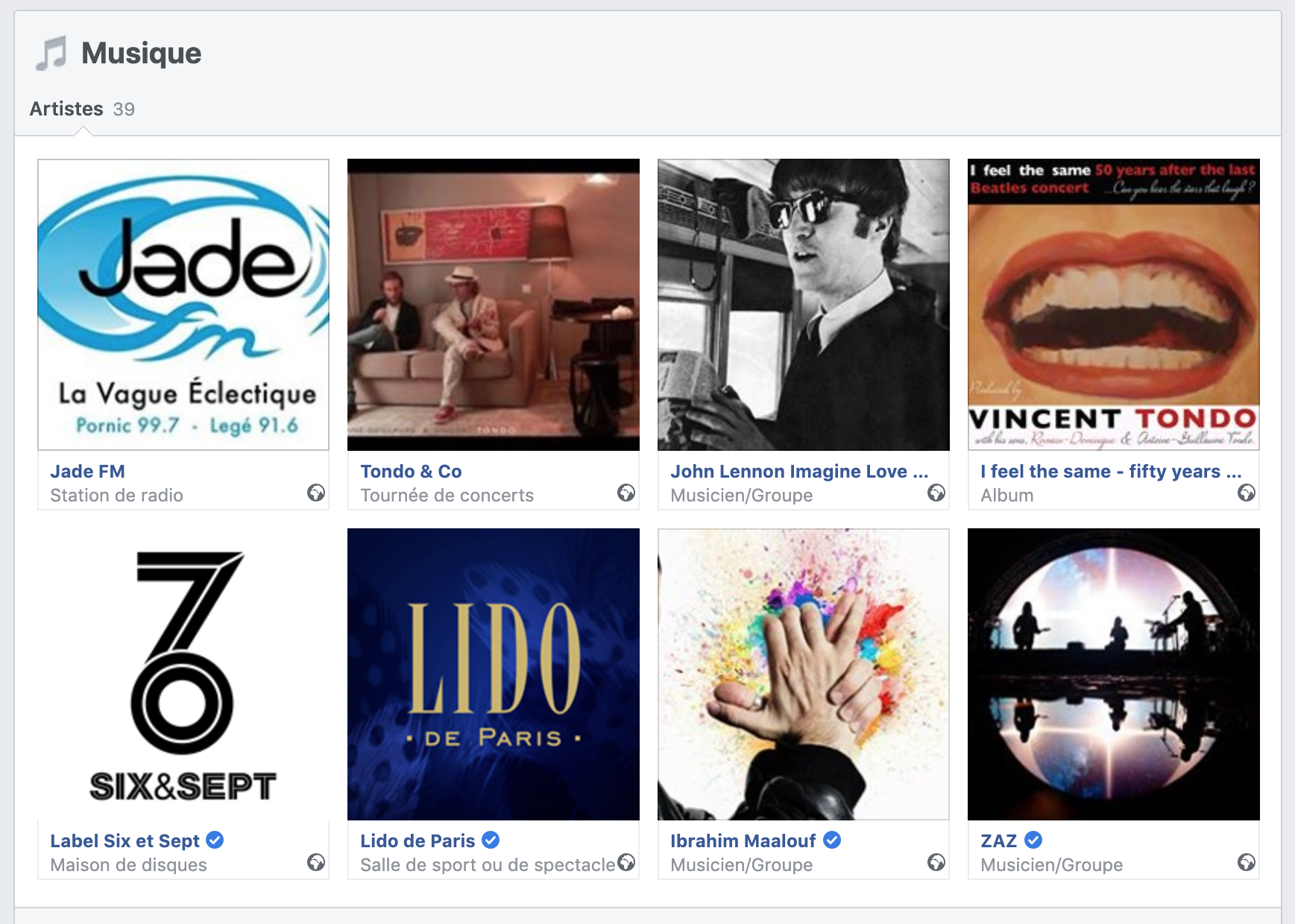Select the Artistes tab
The image size is (1295, 924).
[66, 109]
